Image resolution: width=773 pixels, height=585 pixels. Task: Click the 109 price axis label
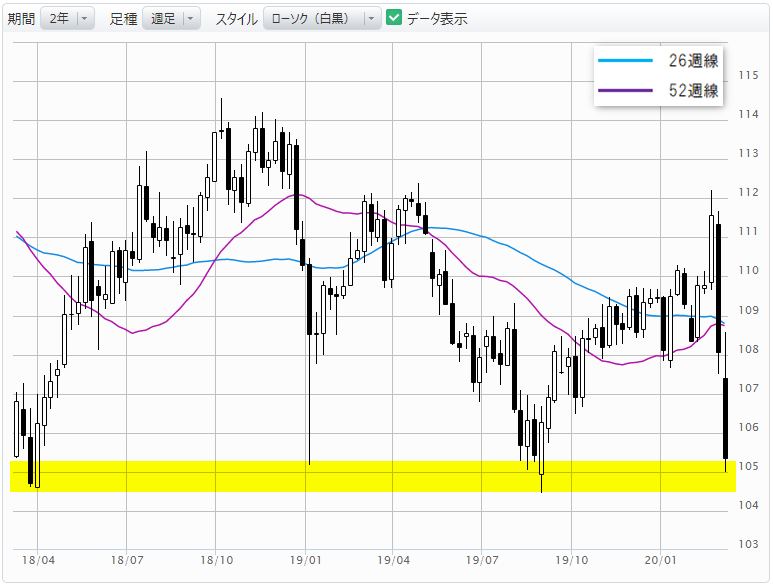748,310
